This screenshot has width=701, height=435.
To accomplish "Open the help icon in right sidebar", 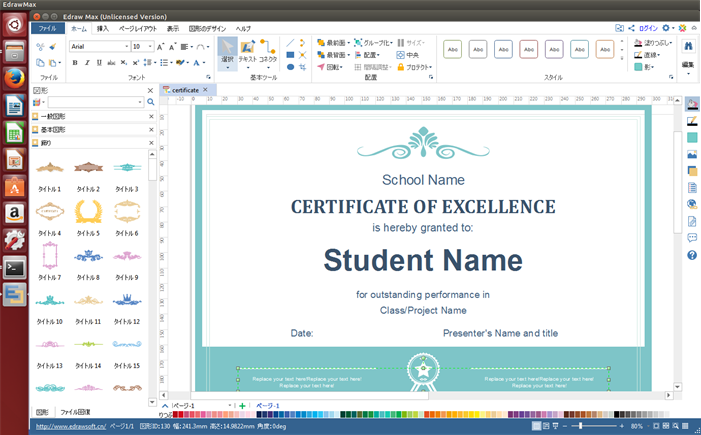I will click(692, 256).
